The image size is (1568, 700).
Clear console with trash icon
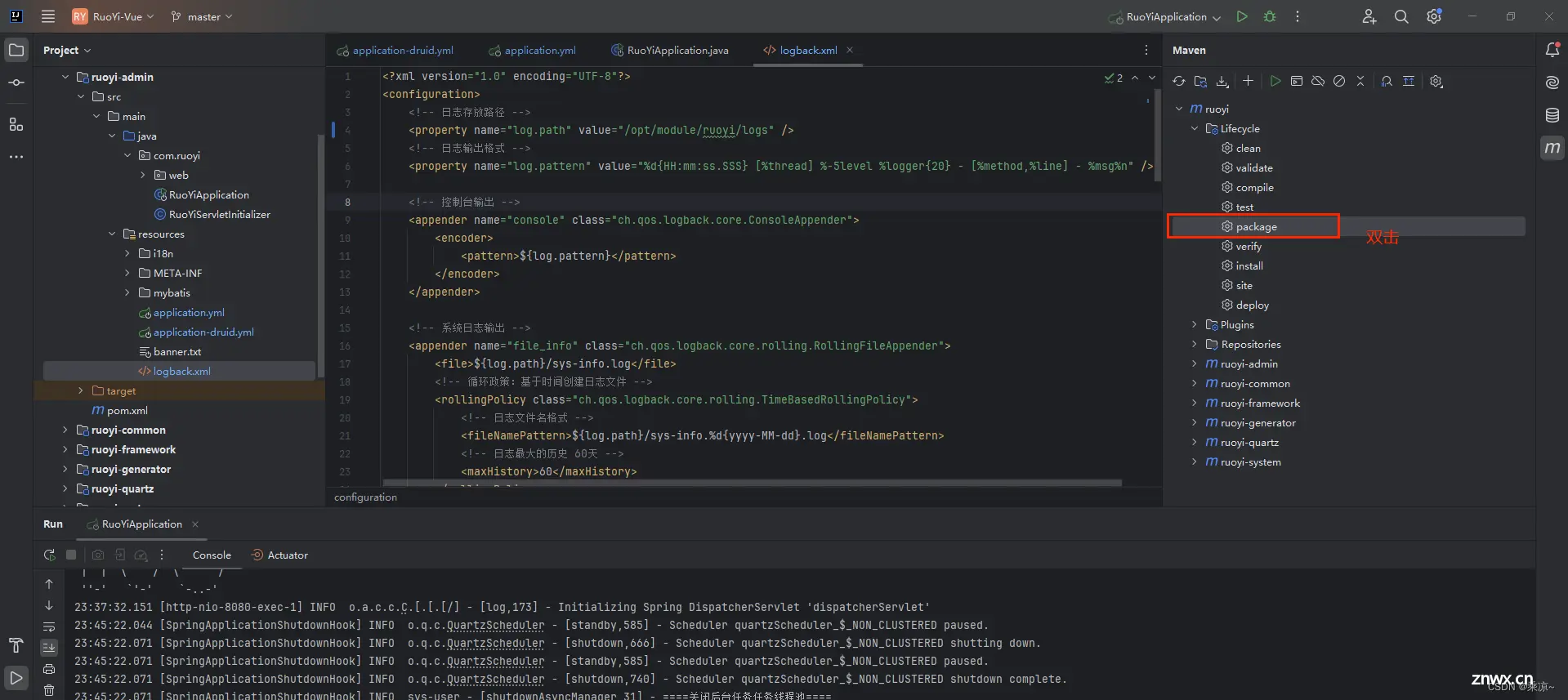[49, 690]
